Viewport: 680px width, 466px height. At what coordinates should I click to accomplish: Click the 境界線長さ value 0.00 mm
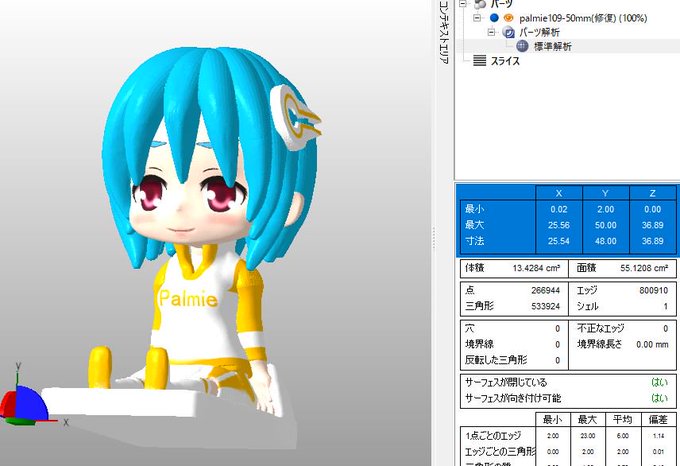[652, 345]
